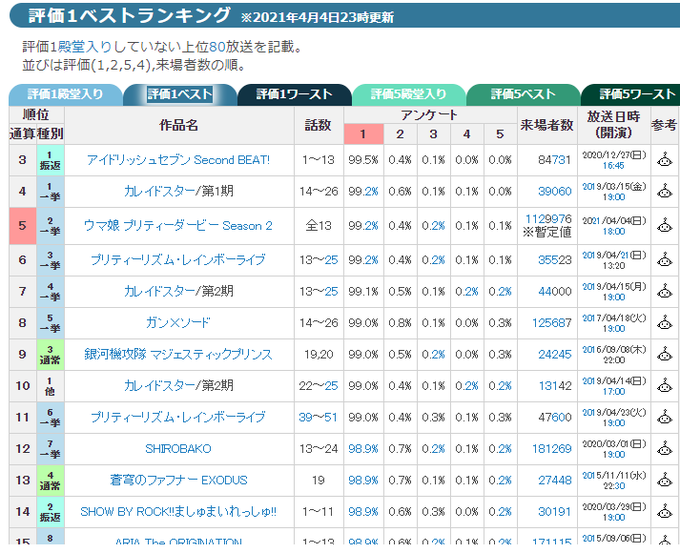Viewport: 680px width, 553px height.
Task: Click visitor count 13142
Action: [x=555, y=386]
